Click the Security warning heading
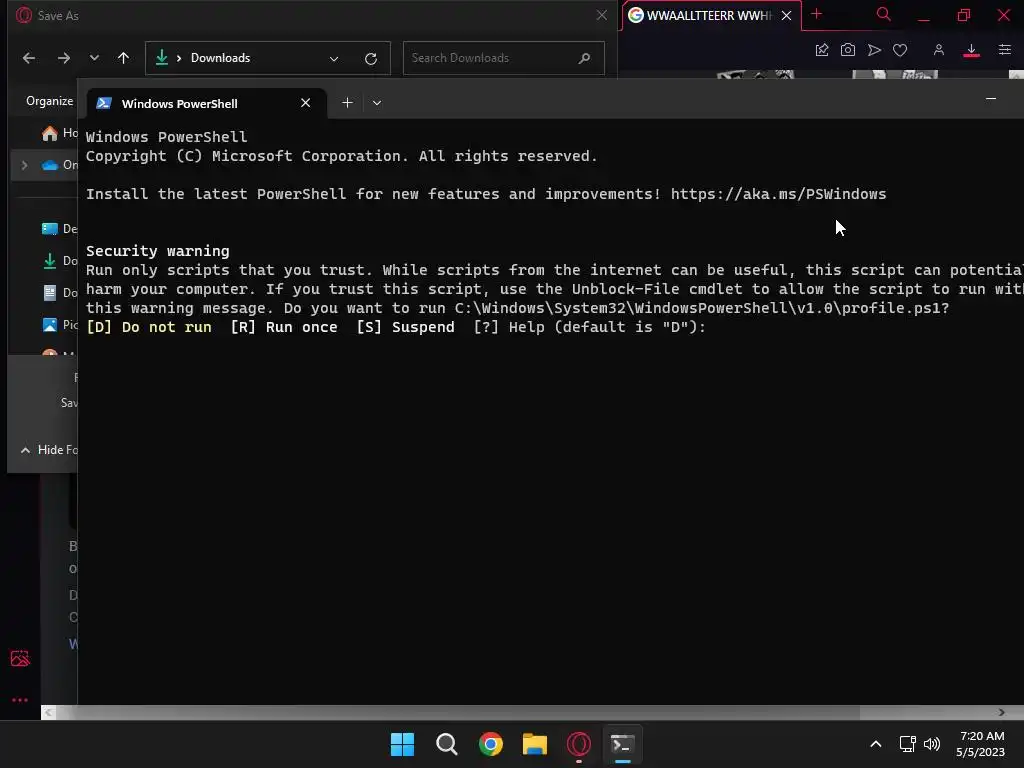Viewport: 1024px width, 768px height. [157, 251]
